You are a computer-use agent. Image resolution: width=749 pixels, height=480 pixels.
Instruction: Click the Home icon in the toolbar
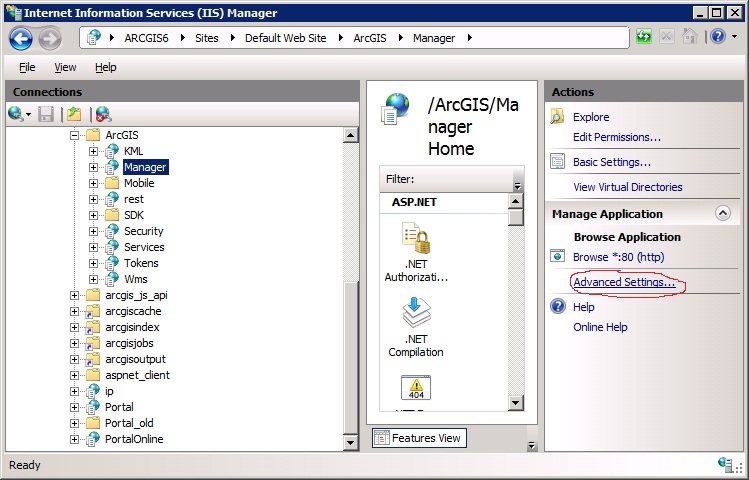(x=690, y=37)
